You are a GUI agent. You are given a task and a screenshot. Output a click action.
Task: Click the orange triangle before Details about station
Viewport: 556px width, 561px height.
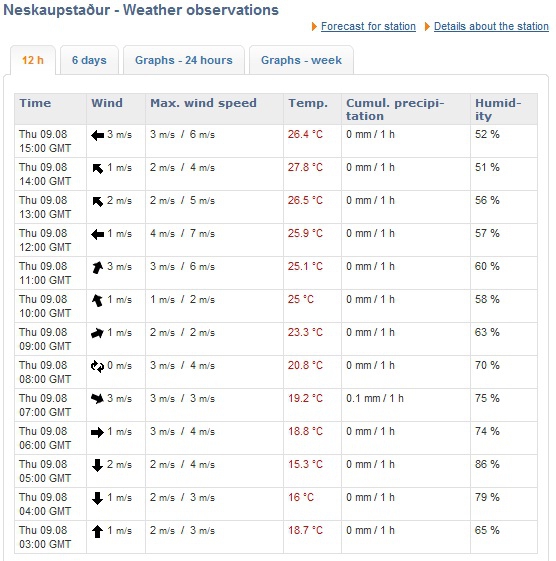pyautogui.click(x=427, y=26)
